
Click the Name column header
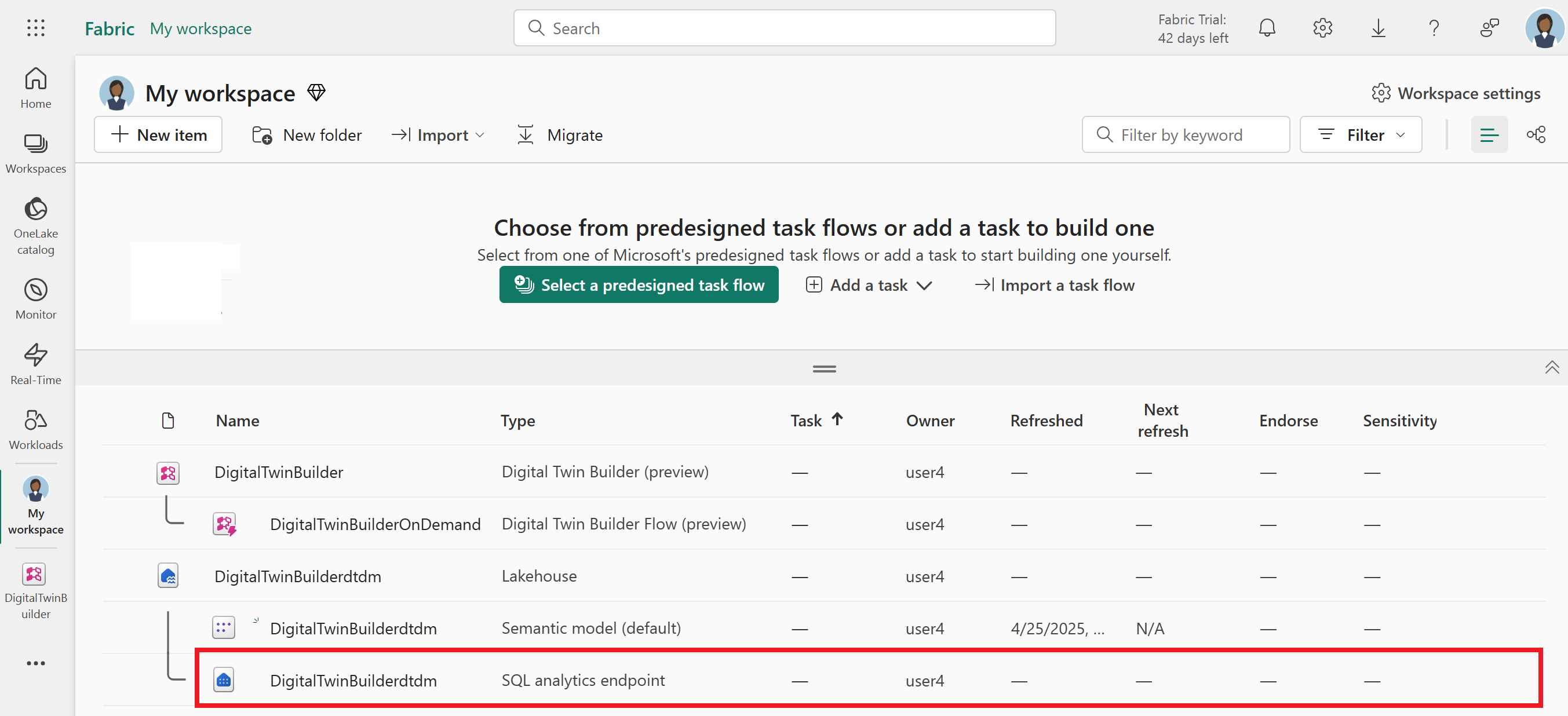[238, 421]
